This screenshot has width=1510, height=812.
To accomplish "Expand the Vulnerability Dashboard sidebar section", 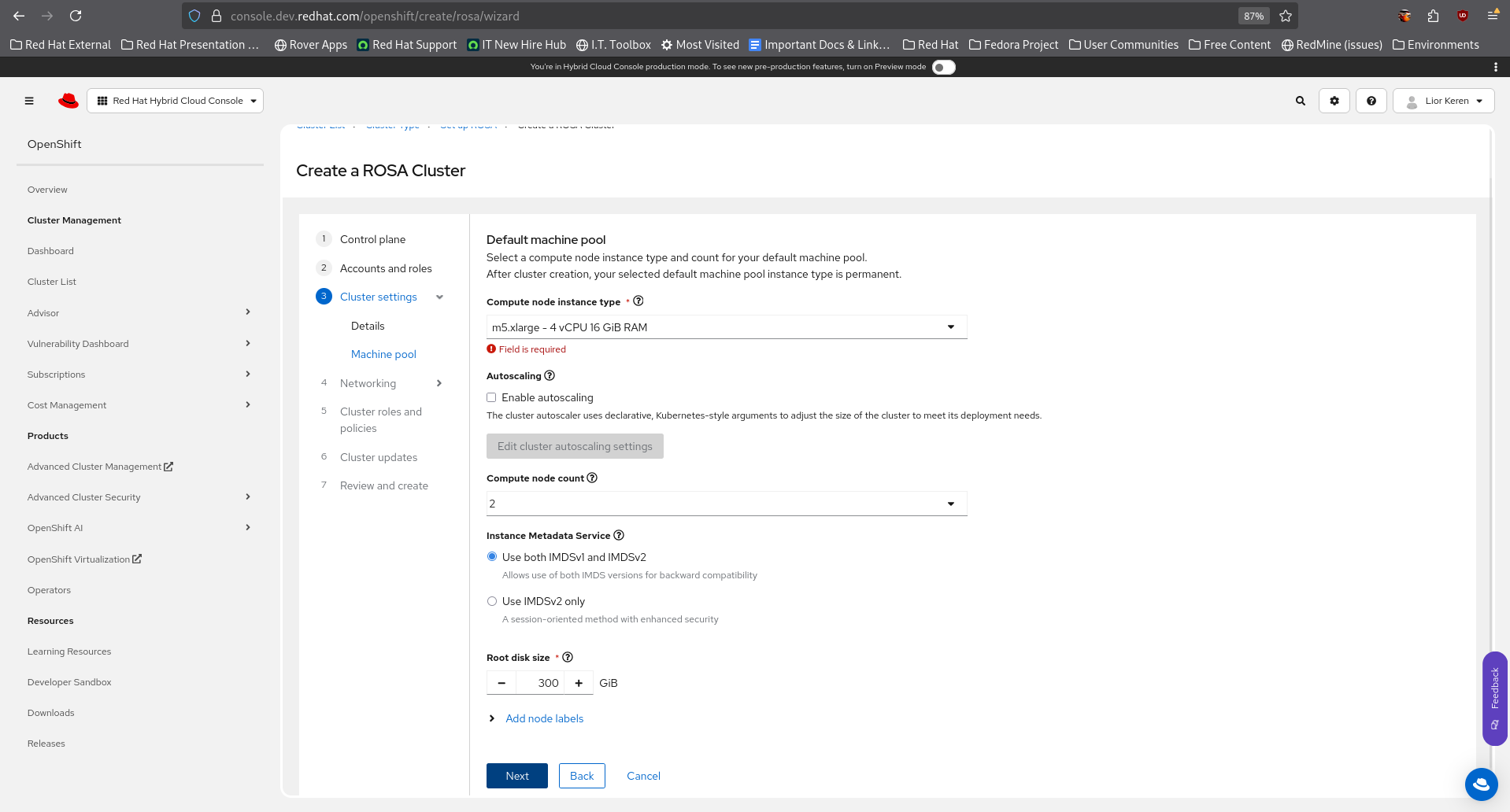I will [x=248, y=343].
